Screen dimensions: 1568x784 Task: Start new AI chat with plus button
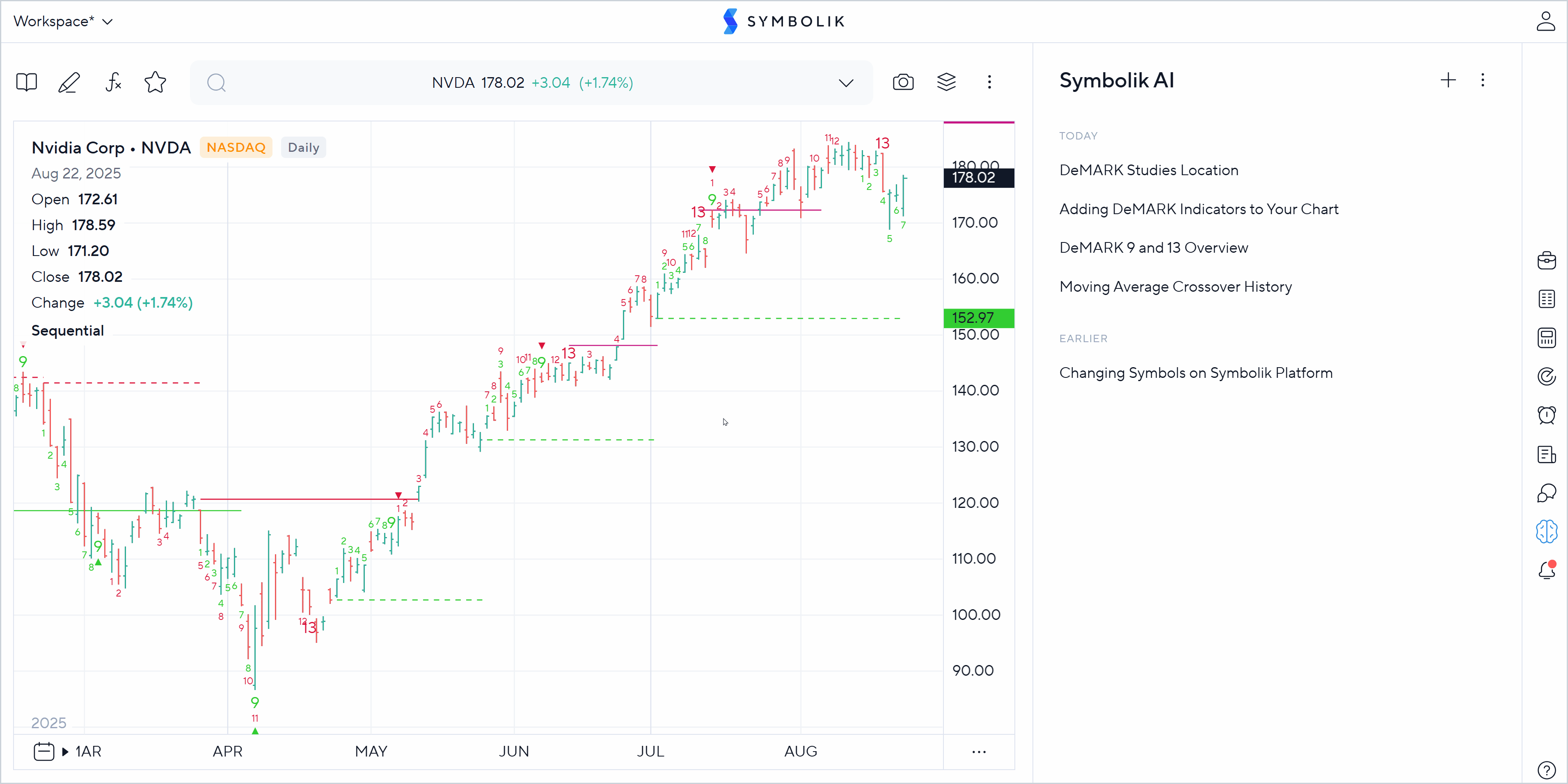click(1448, 80)
